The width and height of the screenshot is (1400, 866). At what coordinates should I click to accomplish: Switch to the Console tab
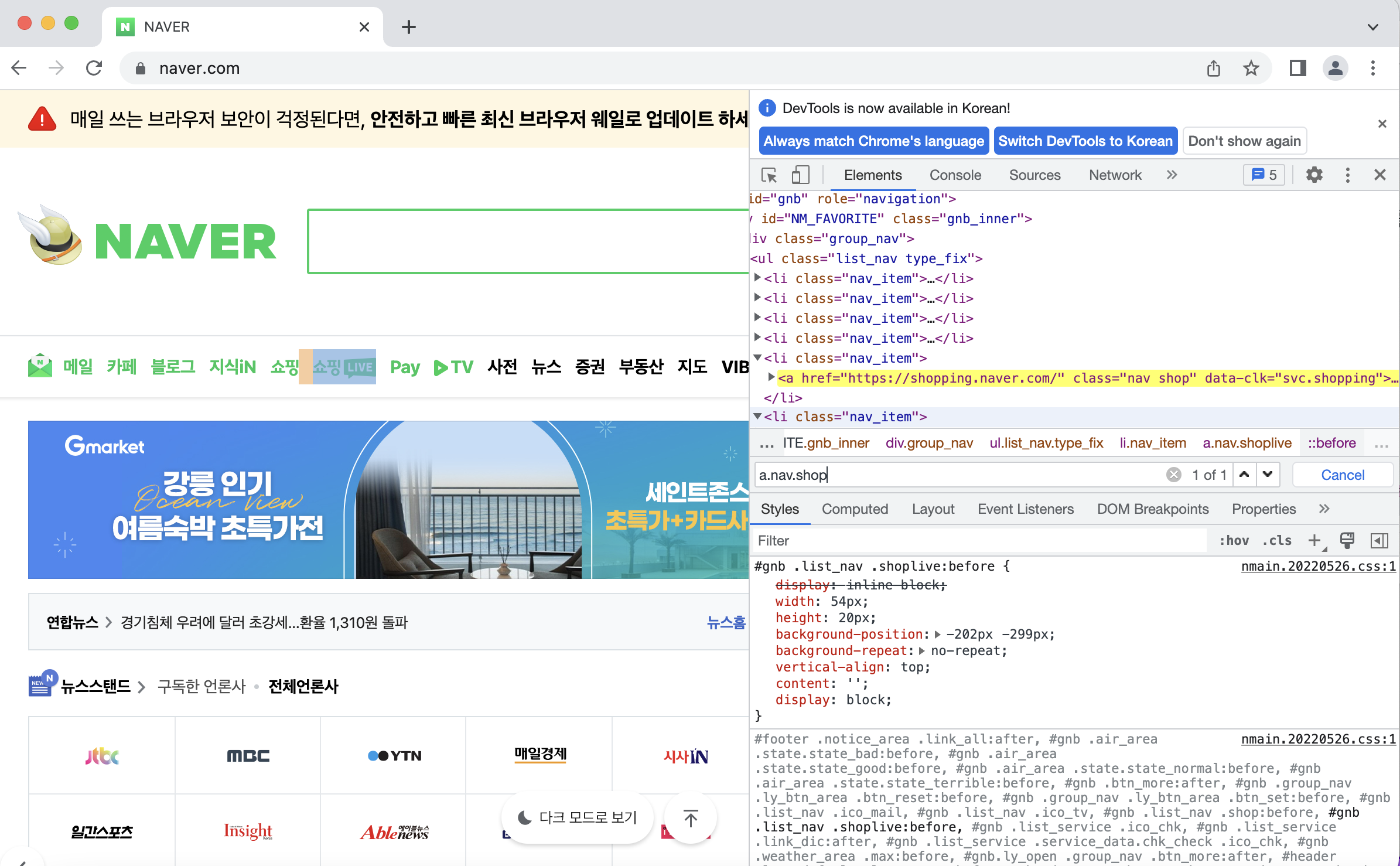pyautogui.click(x=955, y=175)
